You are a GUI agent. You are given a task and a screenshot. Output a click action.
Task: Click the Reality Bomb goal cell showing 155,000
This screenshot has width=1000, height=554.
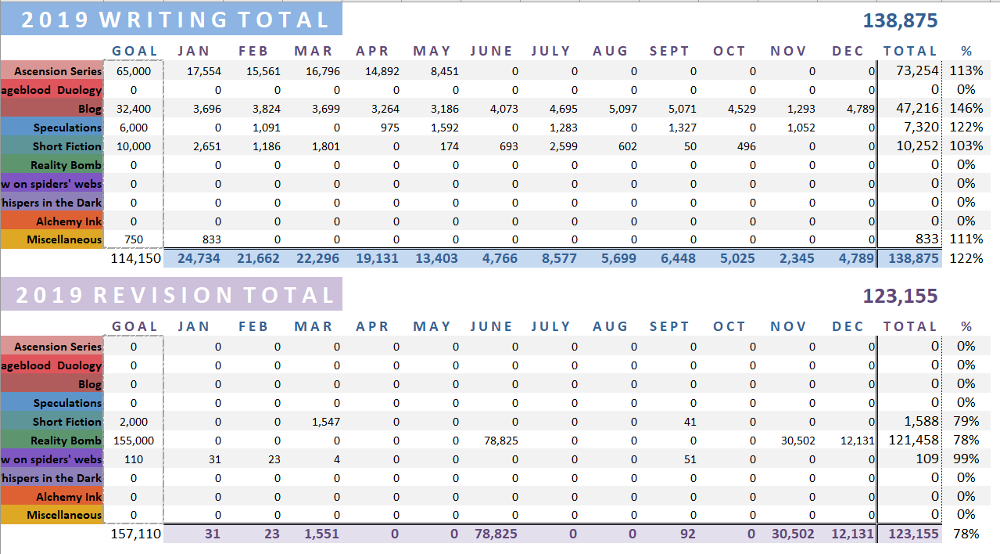tap(133, 440)
